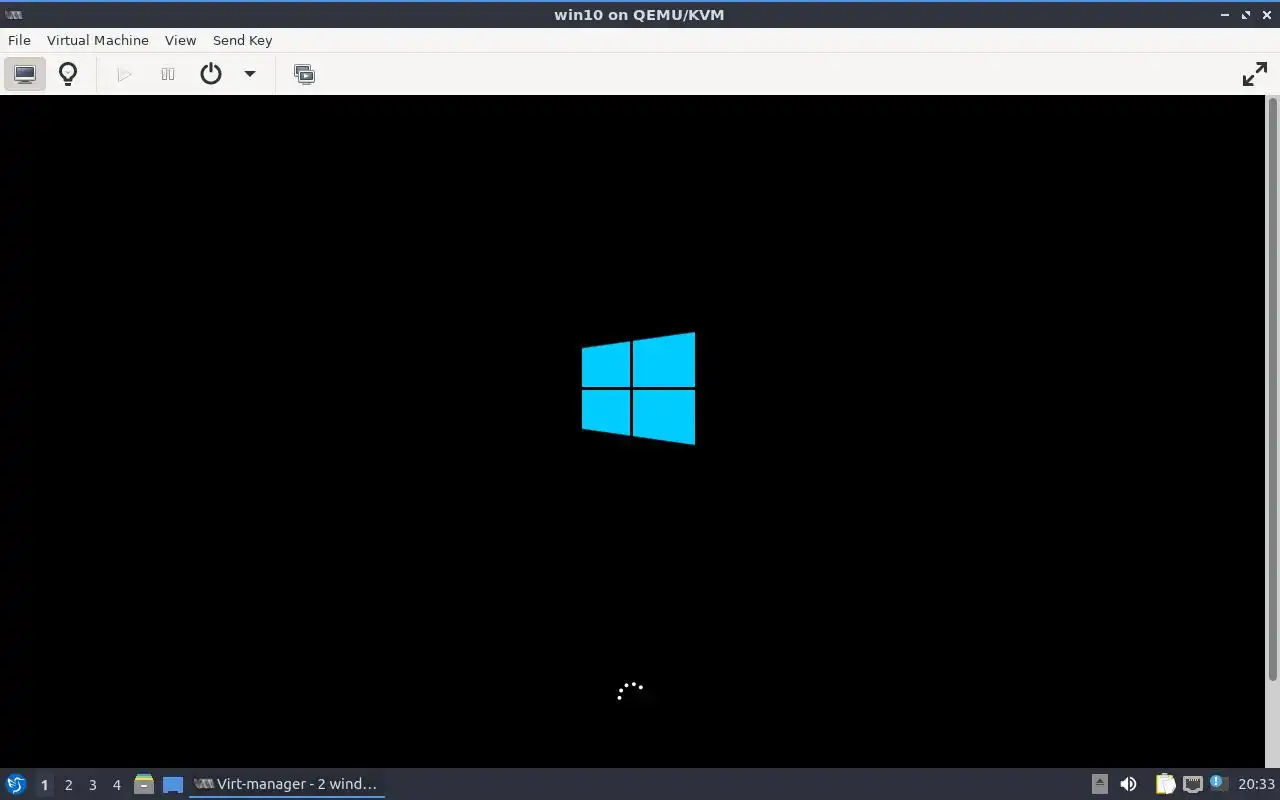Image resolution: width=1280 pixels, height=800 pixels.
Task: Open the network connection tray icon
Action: click(x=1192, y=784)
